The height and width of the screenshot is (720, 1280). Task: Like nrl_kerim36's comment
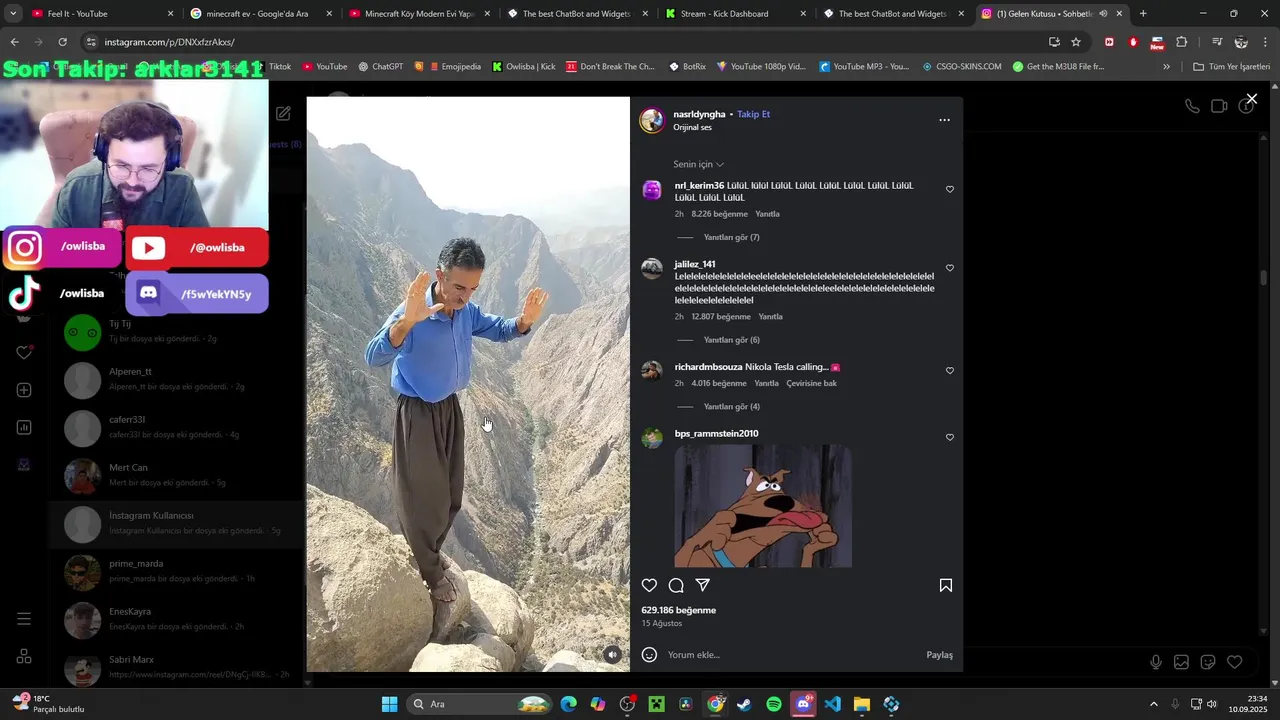coord(950,189)
